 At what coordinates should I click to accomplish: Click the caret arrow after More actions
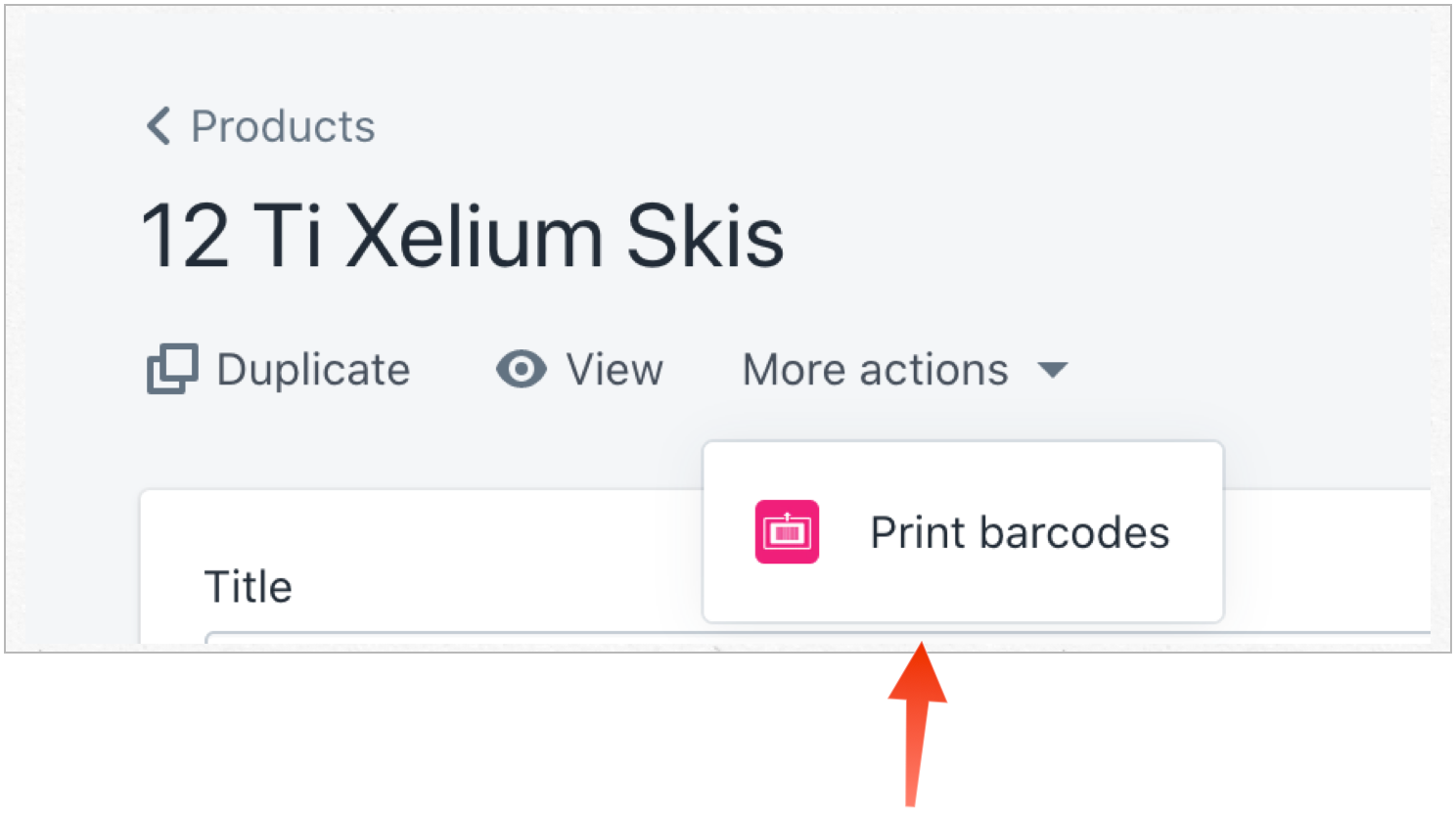click(1053, 370)
